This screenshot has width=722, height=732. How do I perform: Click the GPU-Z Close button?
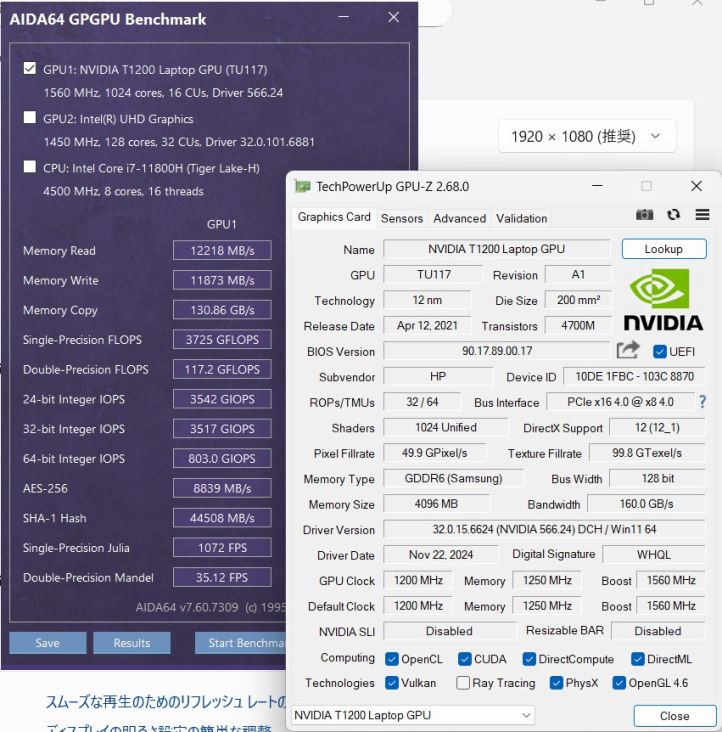[x=674, y=716]
